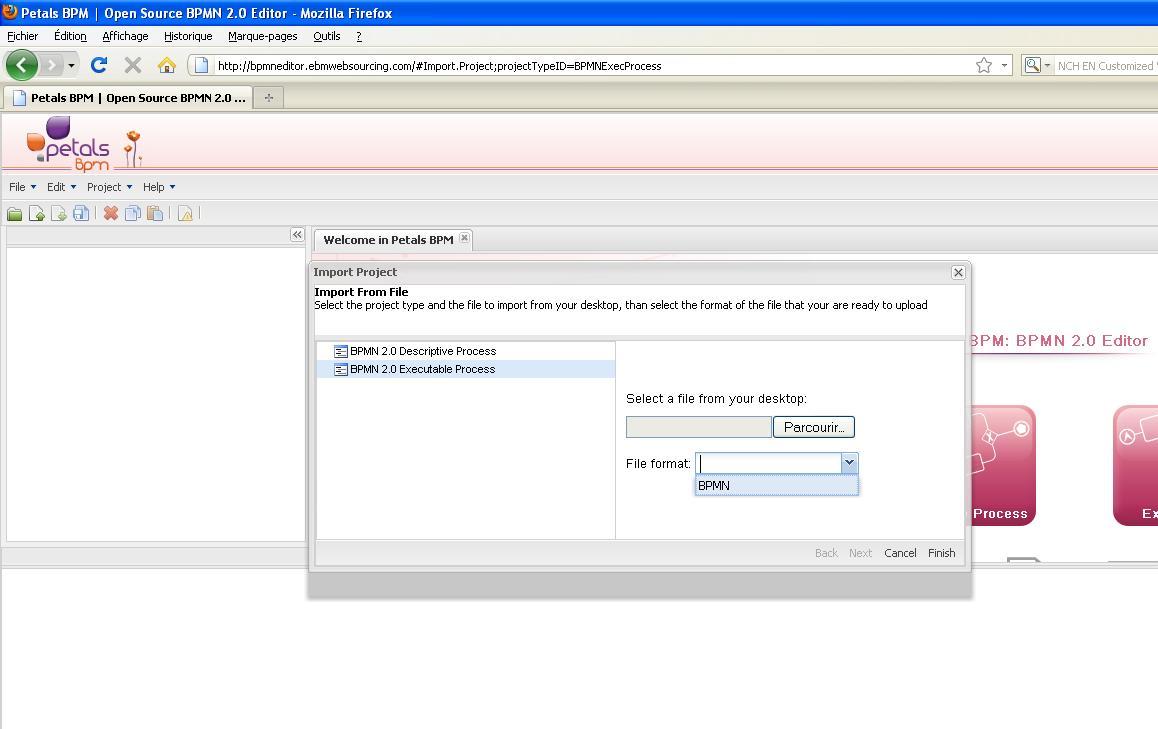Close the Import Project dialog
This screenshot has width=1158, height=729.
click(x=958, y=273)
